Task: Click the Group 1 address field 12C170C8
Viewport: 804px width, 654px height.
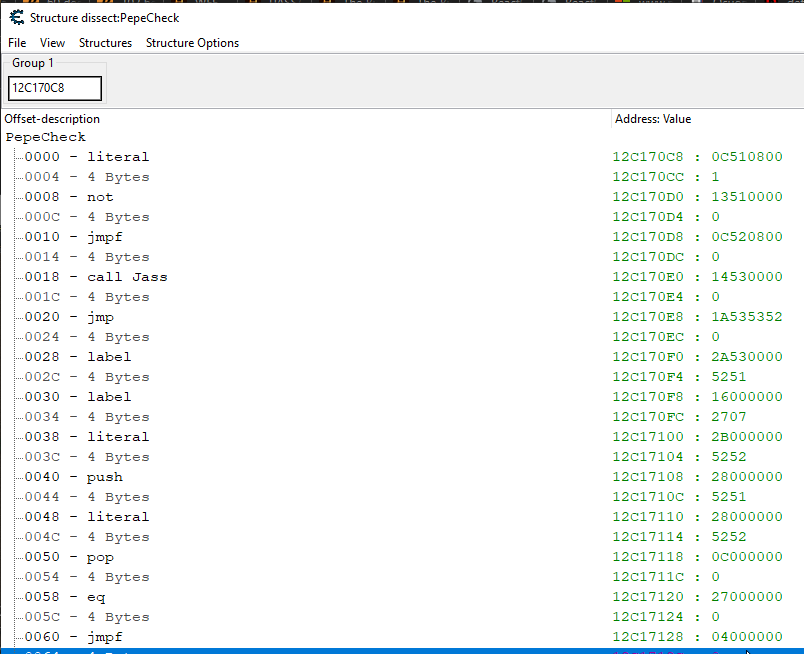Action: [55, 88]
